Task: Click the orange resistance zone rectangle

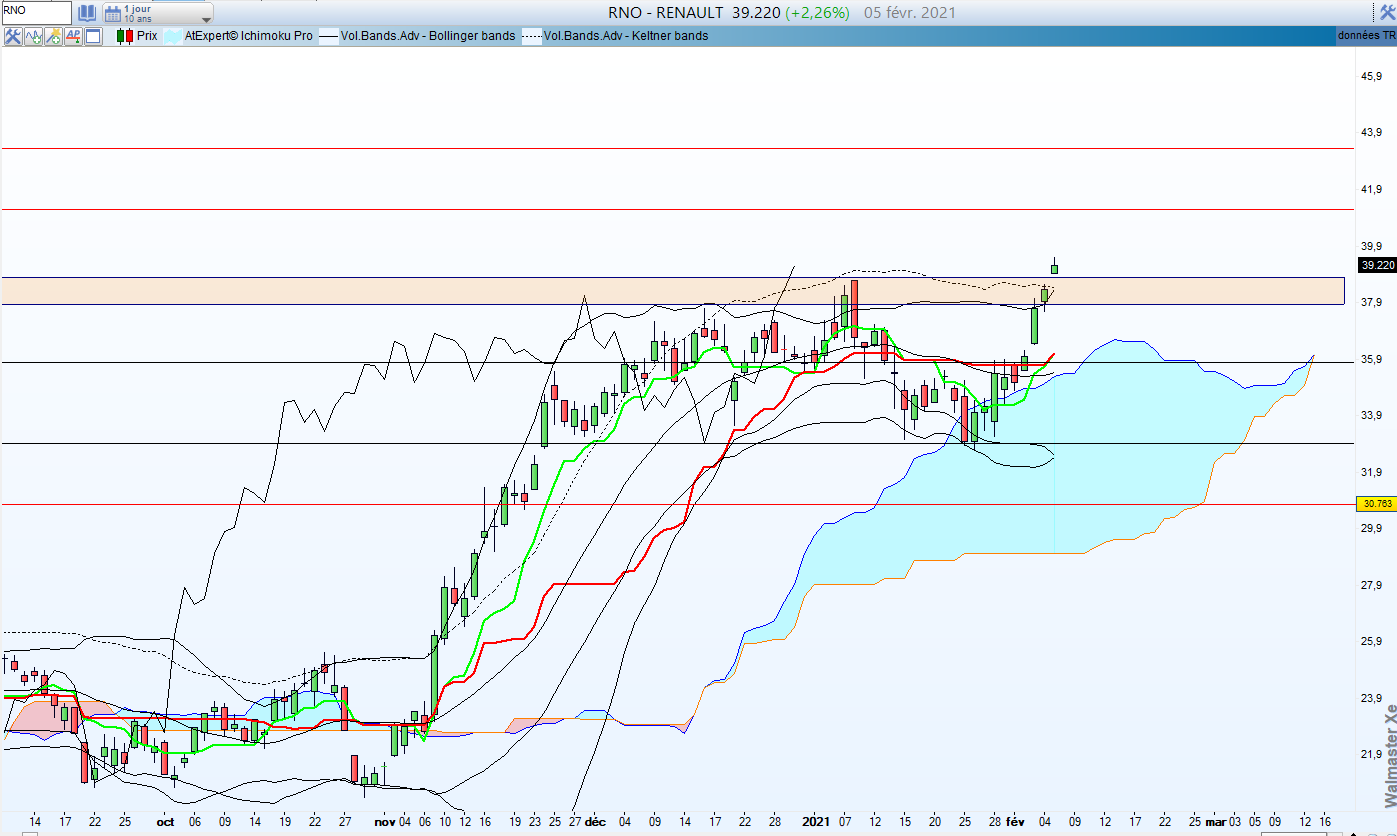Action: click(x=672, y=291)
